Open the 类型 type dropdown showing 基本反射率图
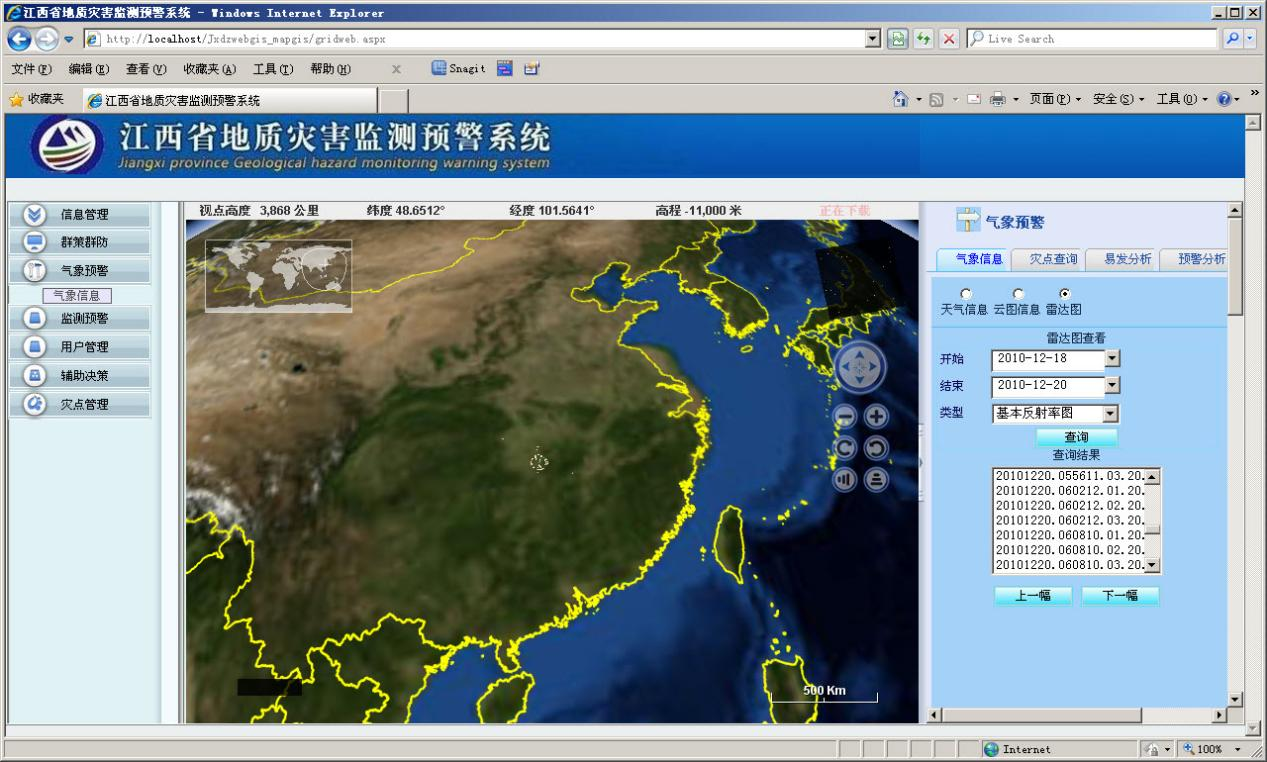This screenshot has height=762, width=1267. coord(1111,412)
